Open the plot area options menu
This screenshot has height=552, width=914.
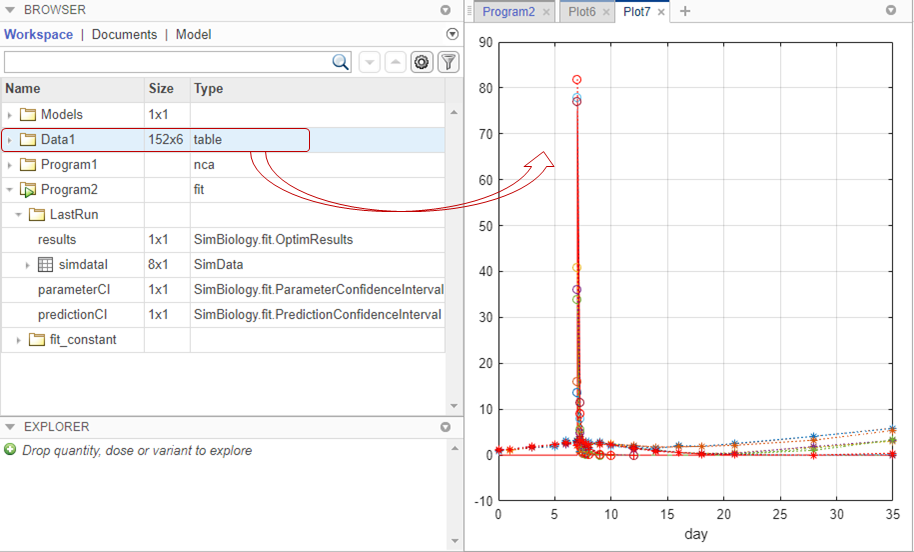pyautogui.click(x=891, y=10)
